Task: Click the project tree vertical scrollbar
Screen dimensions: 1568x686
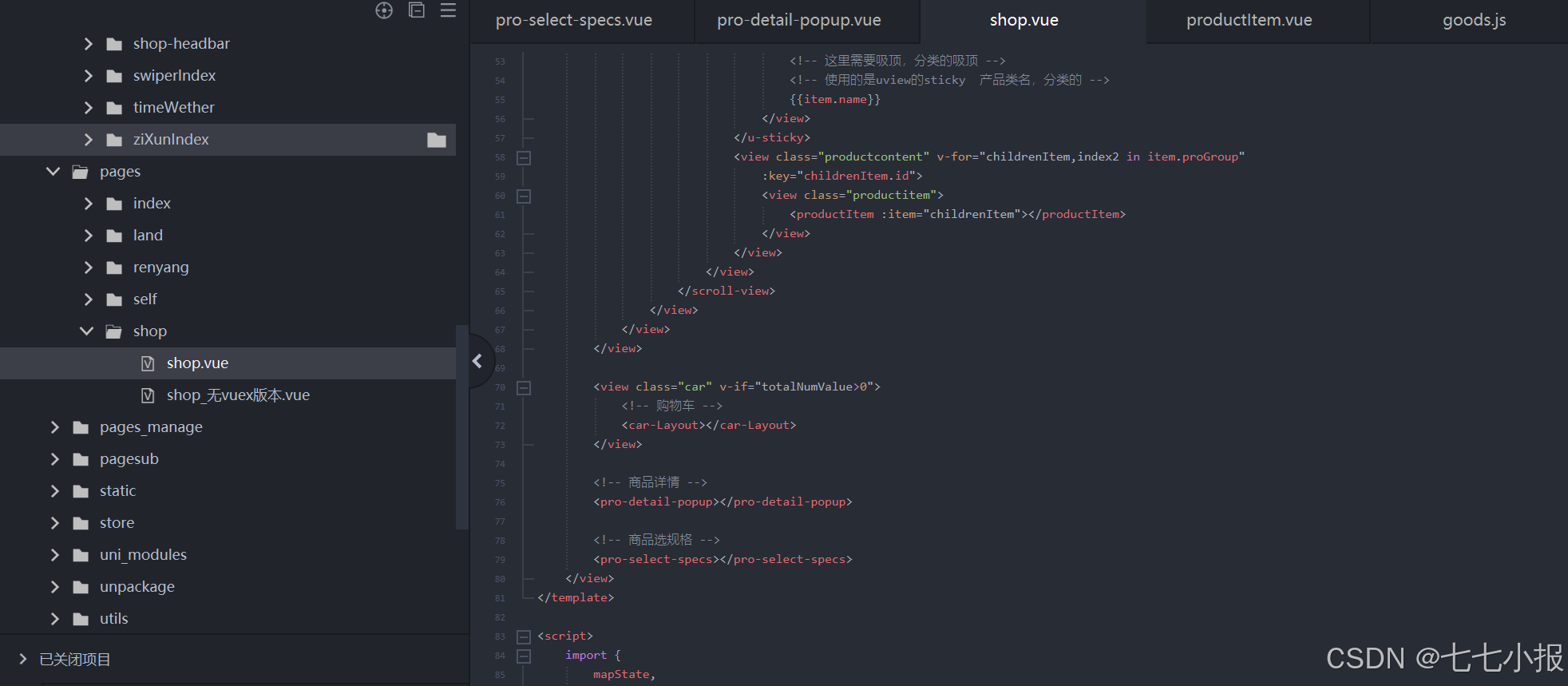Action: click(x=461, y=427)
